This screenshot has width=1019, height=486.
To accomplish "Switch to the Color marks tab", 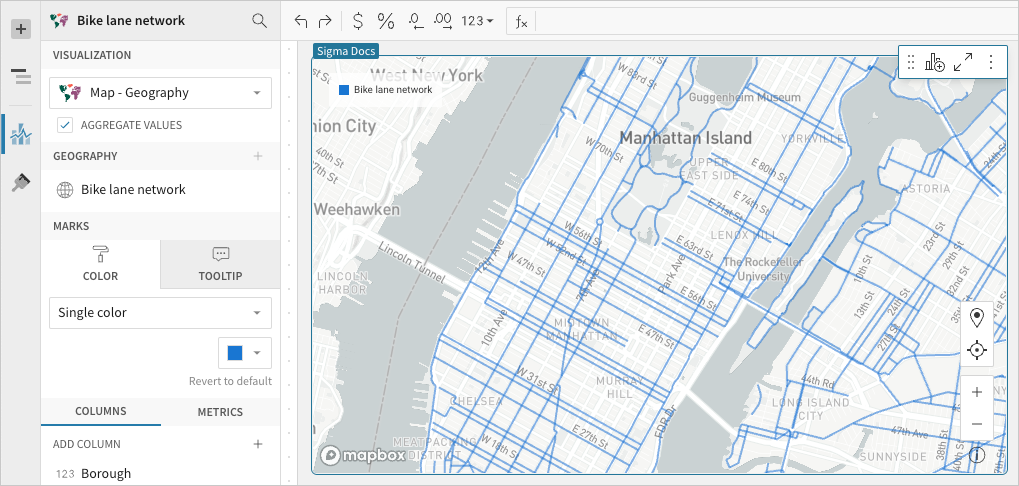I will point(101,264).
